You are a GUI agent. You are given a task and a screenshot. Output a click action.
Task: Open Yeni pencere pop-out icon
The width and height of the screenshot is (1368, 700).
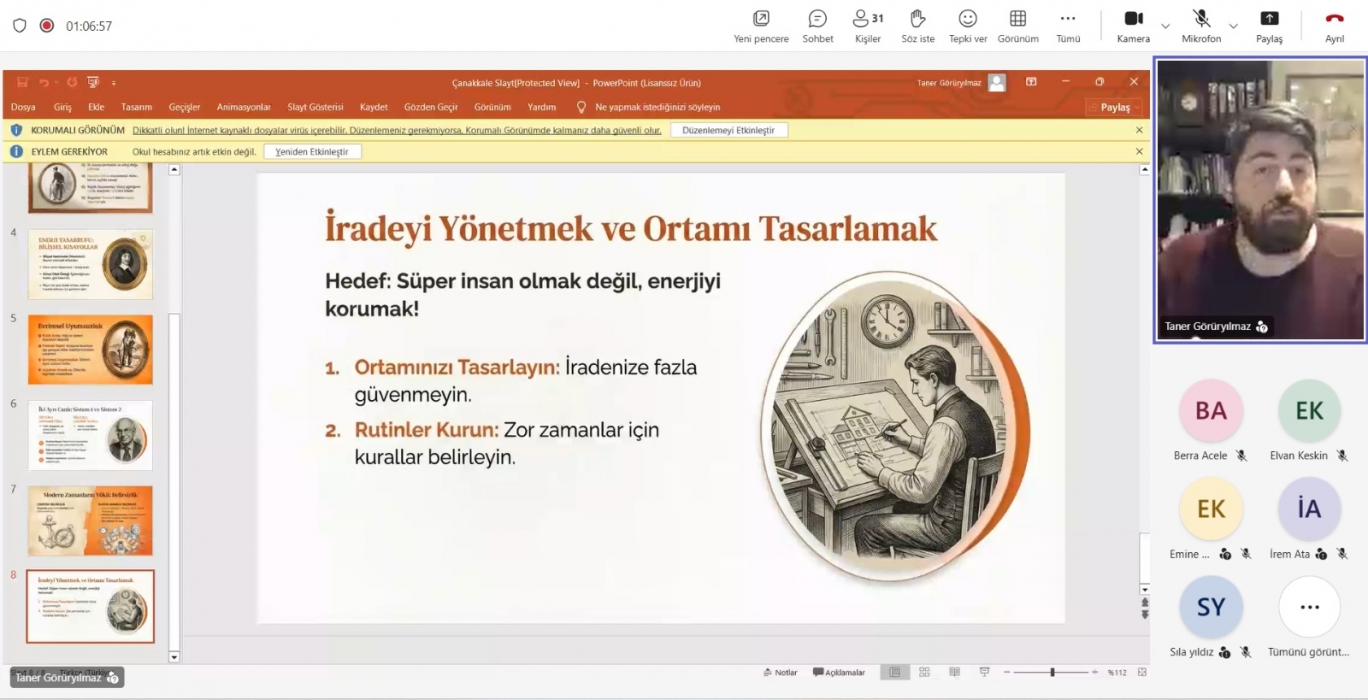(x=761, y=19)
